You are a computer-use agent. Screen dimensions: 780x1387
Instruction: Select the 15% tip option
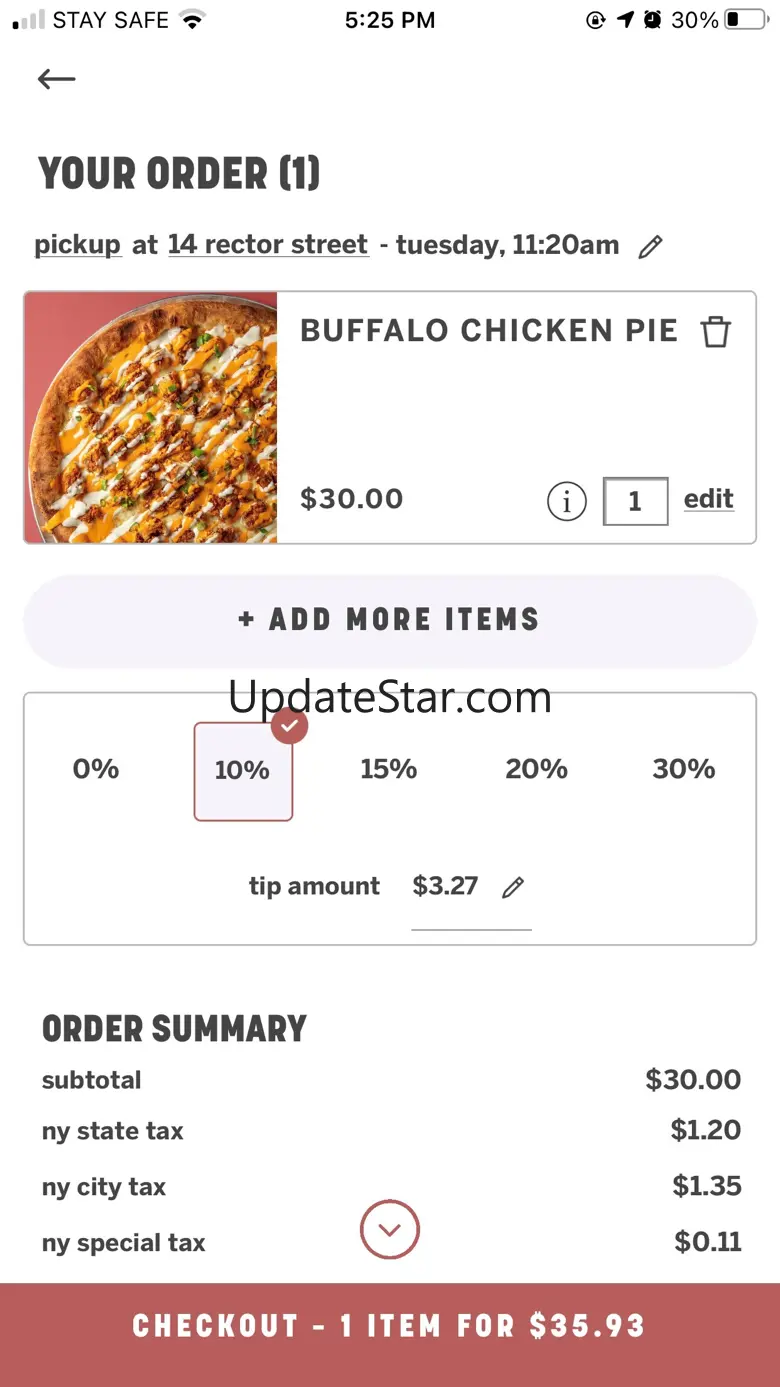coord(389,769)
